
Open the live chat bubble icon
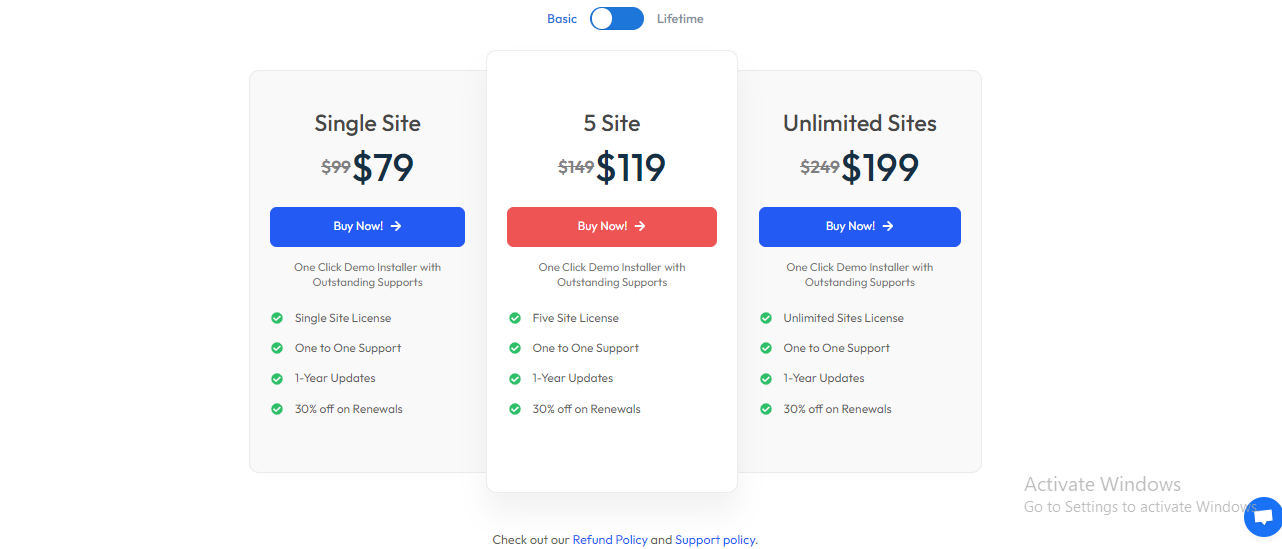click(x=1262, y=517)
